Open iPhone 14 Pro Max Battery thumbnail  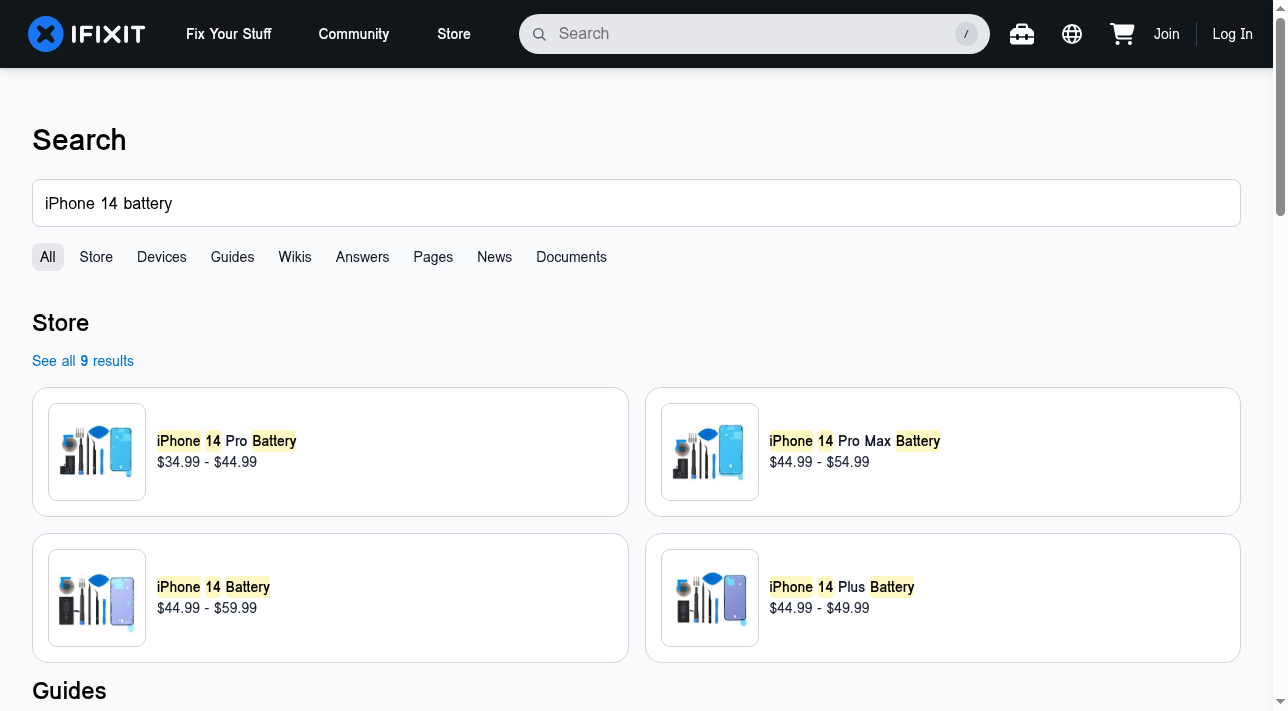click(710, 452)
